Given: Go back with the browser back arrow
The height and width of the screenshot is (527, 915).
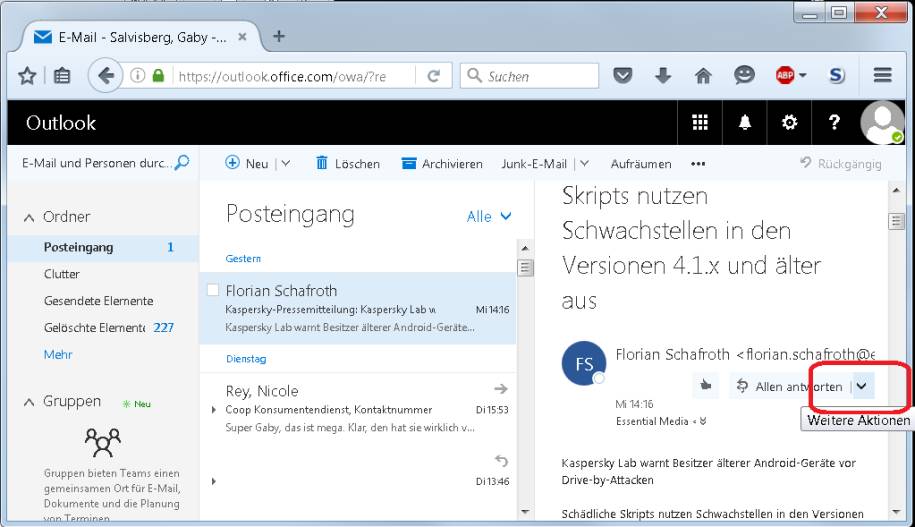Looking at the screenshot, I should (106, 76).
